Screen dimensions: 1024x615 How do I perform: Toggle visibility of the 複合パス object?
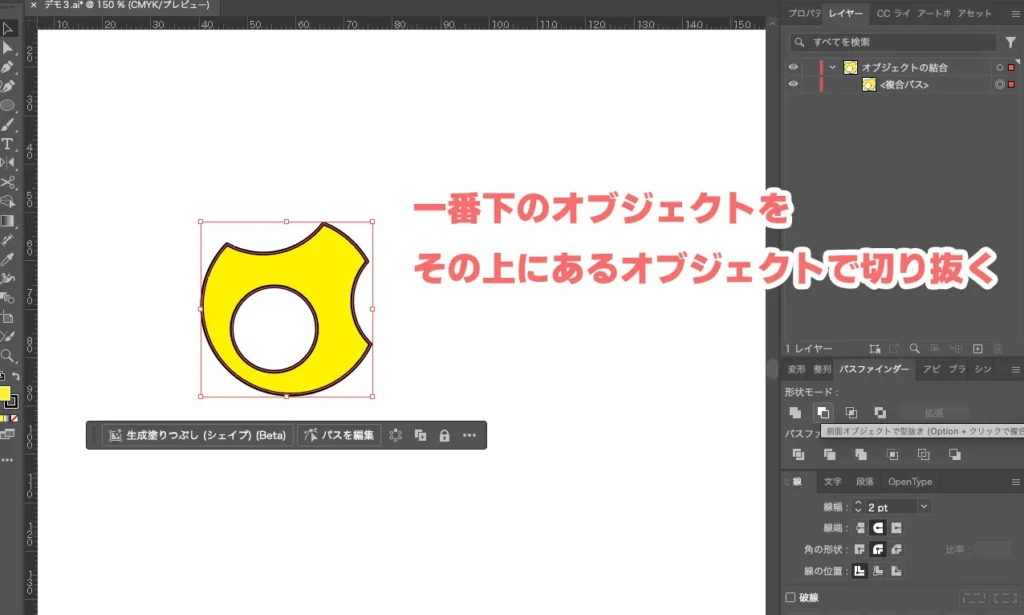click(793, 84)
